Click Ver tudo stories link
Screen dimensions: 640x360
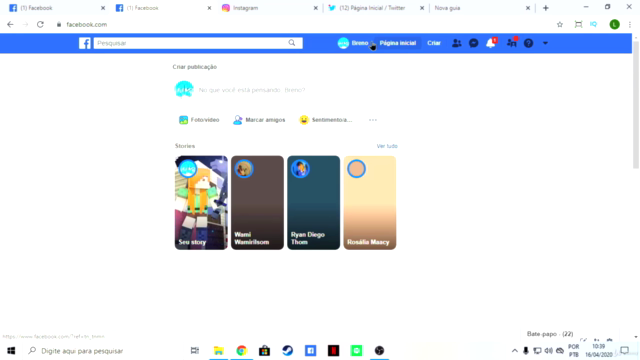pos(387,146)
